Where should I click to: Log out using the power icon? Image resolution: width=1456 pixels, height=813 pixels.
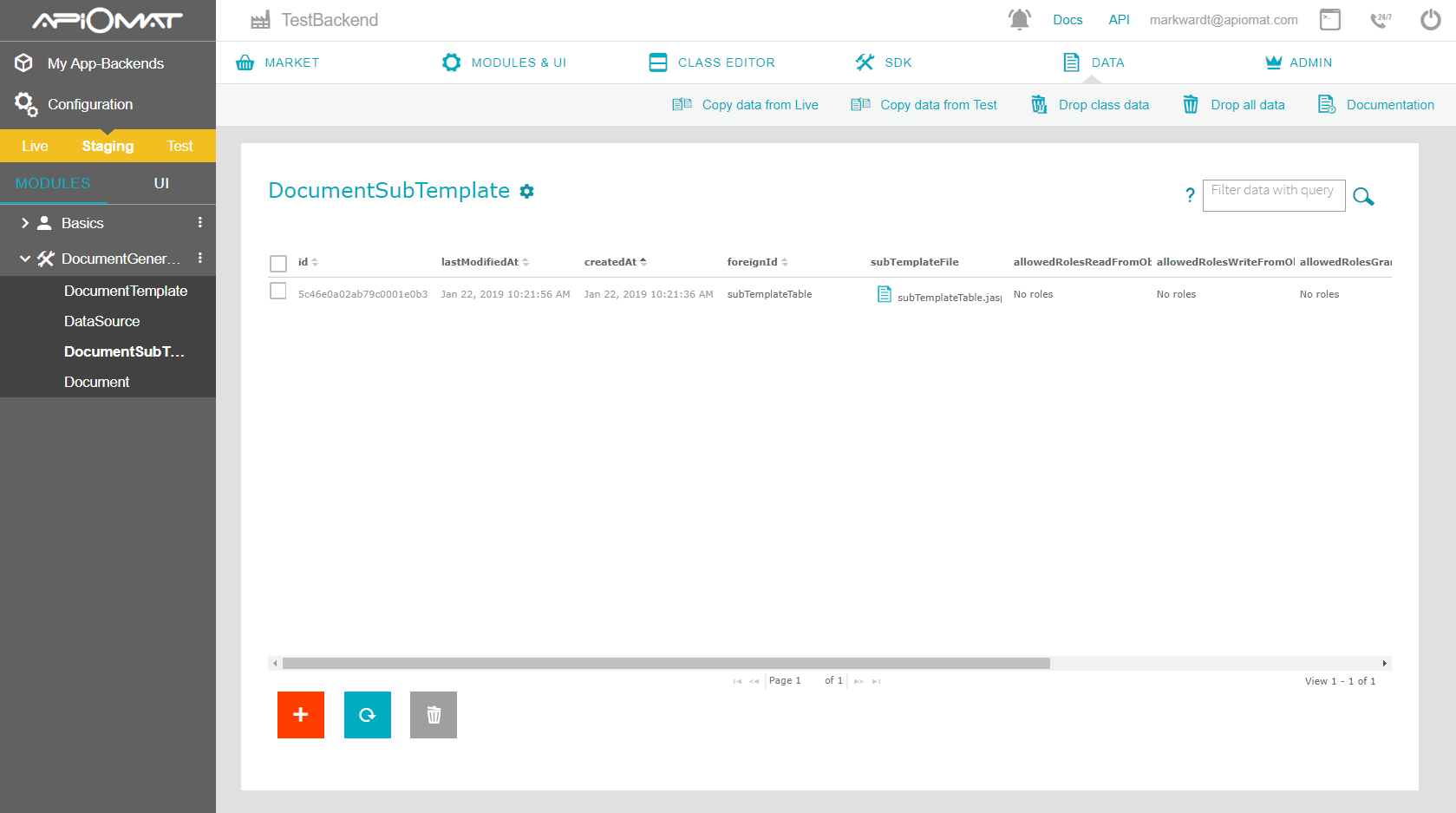click(1431, 19)
